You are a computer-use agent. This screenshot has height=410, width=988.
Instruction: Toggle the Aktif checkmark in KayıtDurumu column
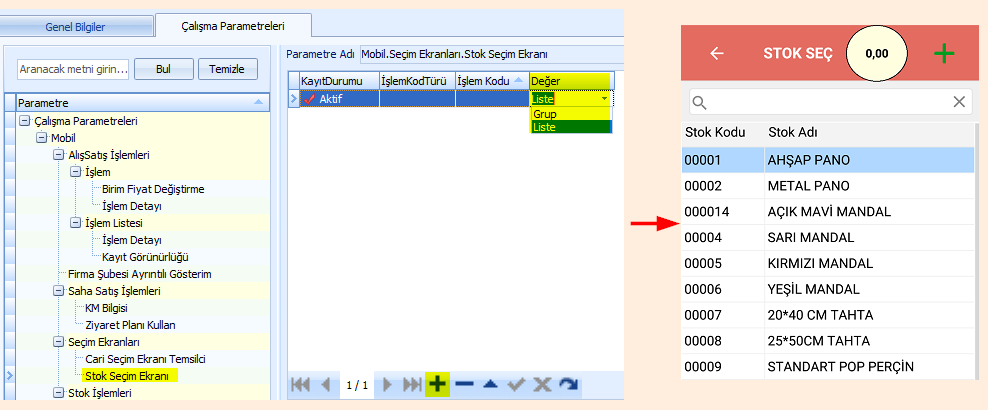pyautogui.click(x=309, y=98)
